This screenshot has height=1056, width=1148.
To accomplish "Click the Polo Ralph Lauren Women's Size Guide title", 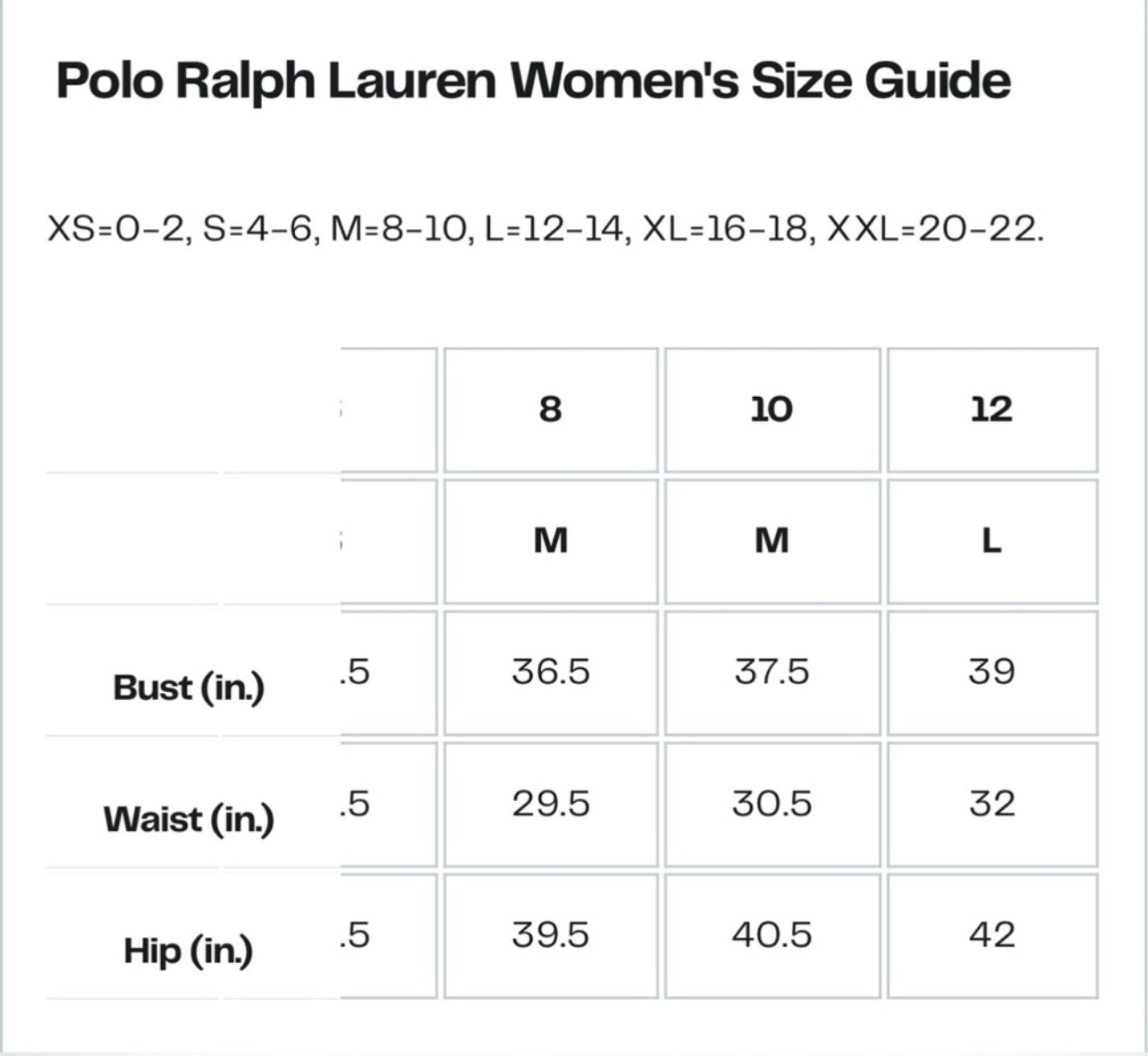I will (x=534, y=80).
